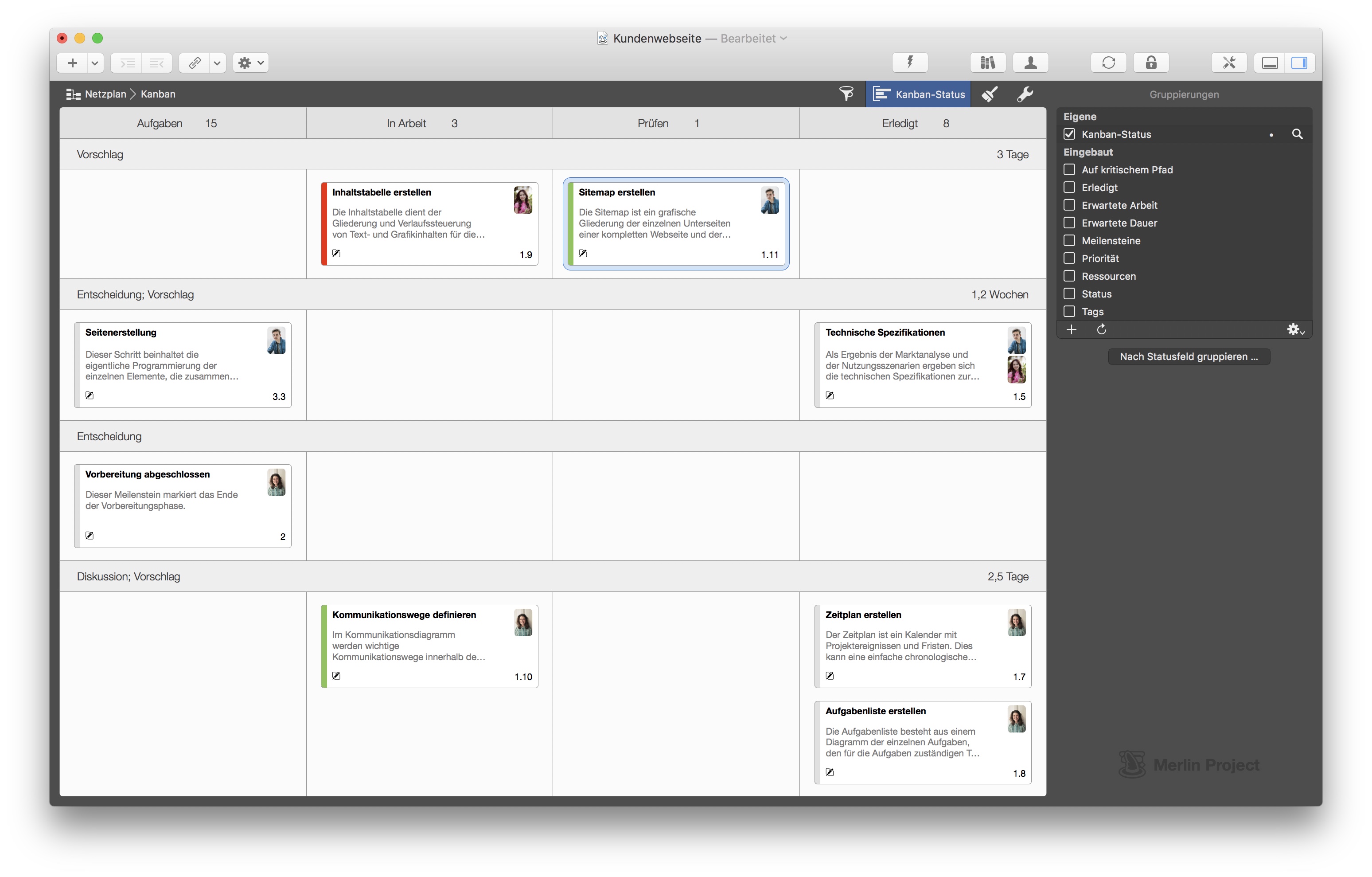The height and width of the screenshot is (877, 1372).
Task: Click the filter funnel icon
Action: (846, 94)
